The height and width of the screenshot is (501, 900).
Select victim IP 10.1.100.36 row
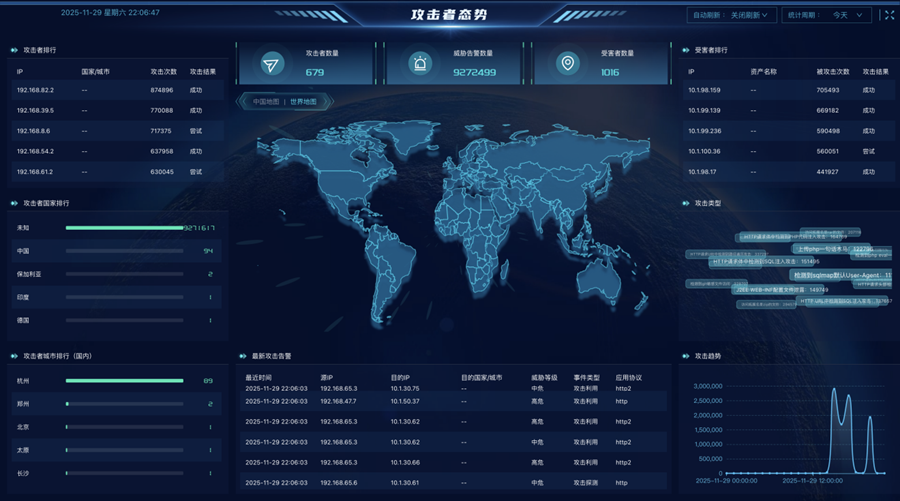pyautogui.click(x=789, y=152)
